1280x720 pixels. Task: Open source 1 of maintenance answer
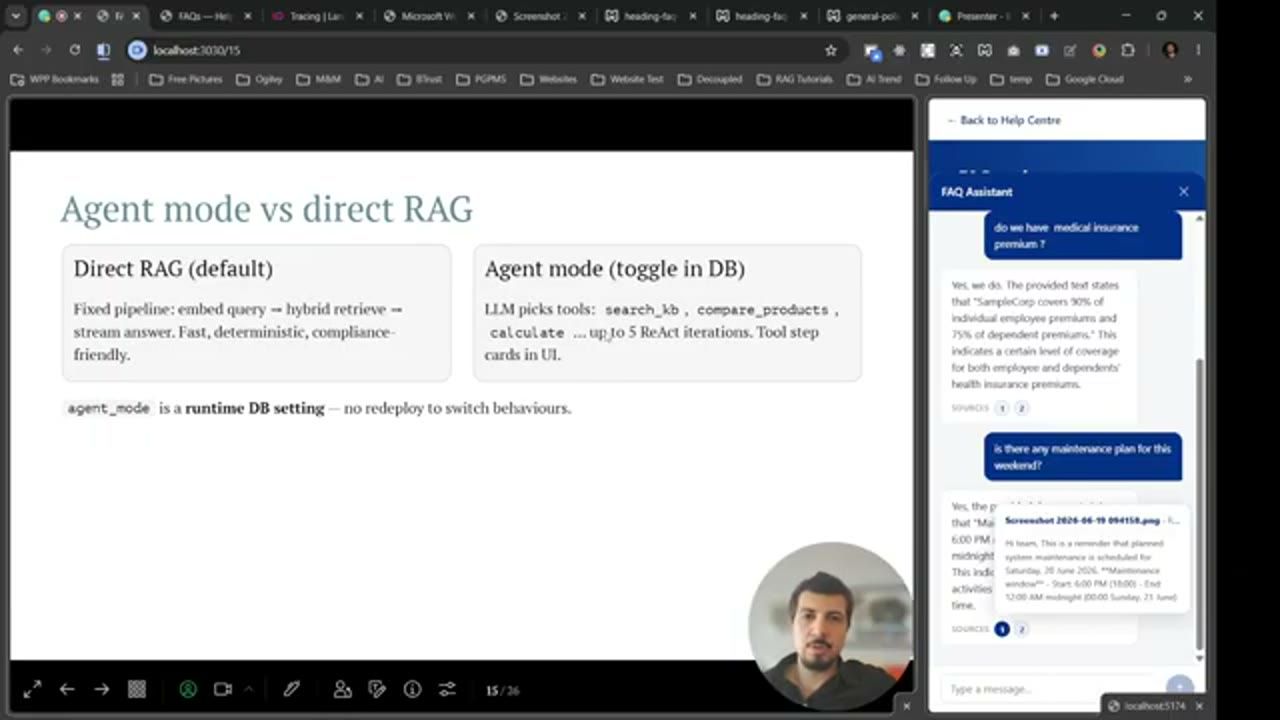[x=1002, y=629]
